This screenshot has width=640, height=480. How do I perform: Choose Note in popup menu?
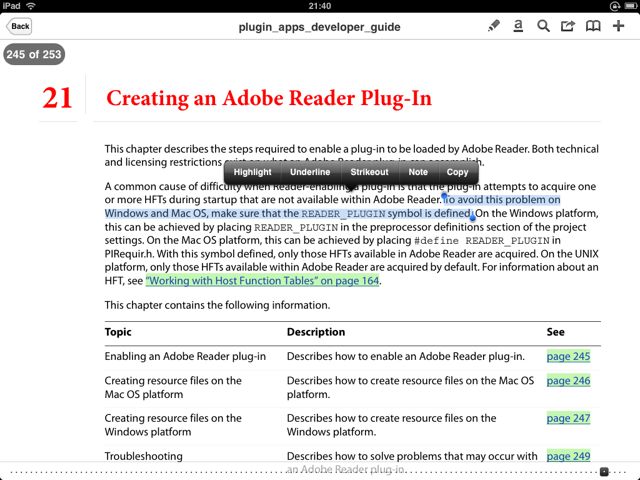click(x=418, y=172)
